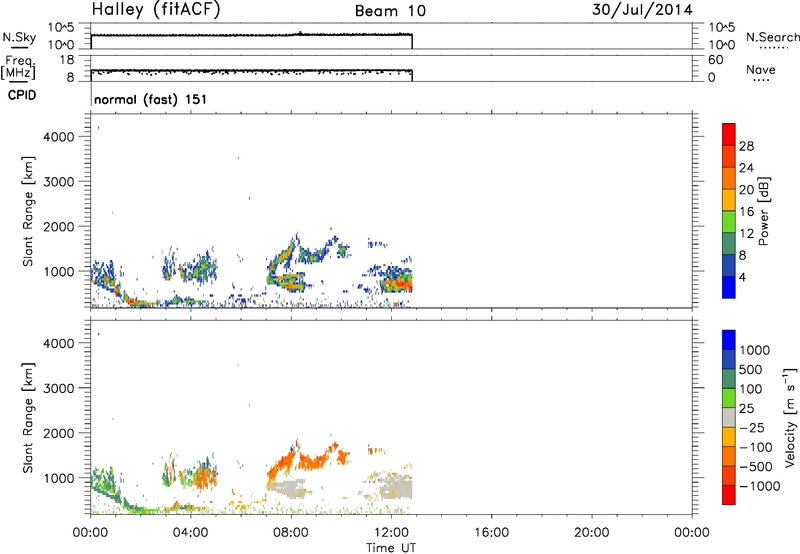The image size is (800, 554).
Task: Click "4000" slant range tick in power panel
Action: (58, 137)
